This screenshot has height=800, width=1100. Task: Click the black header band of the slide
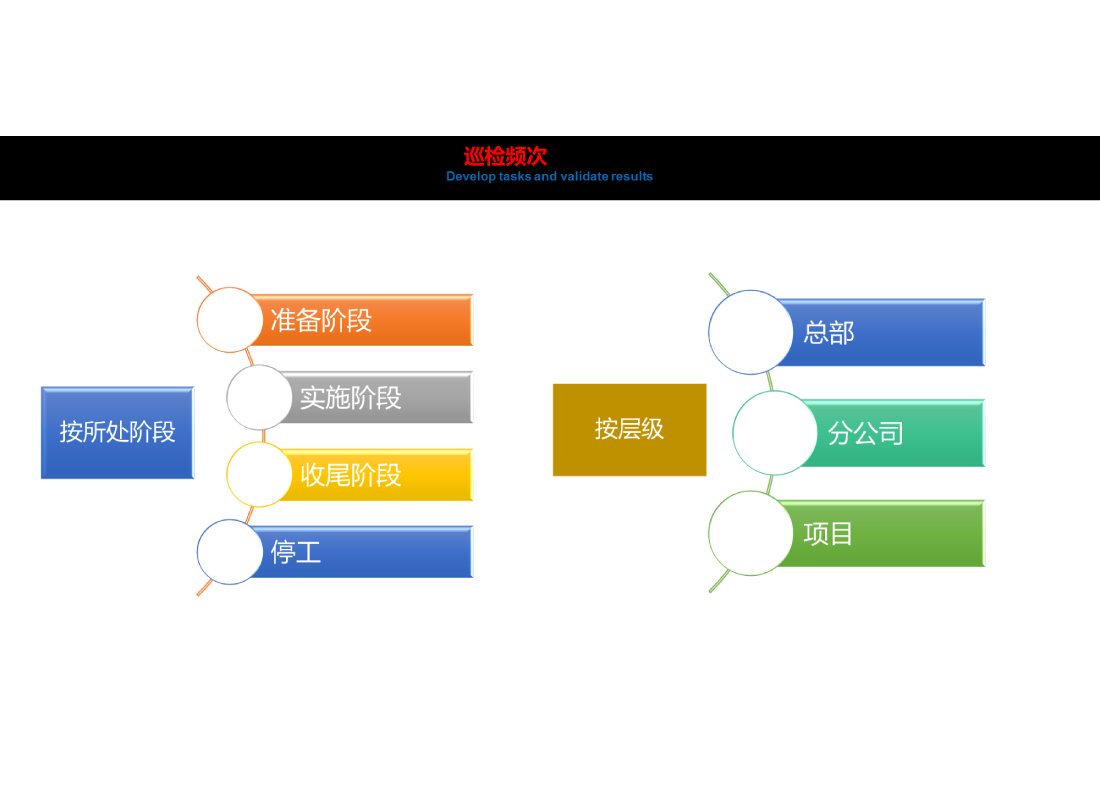point(150,167)
